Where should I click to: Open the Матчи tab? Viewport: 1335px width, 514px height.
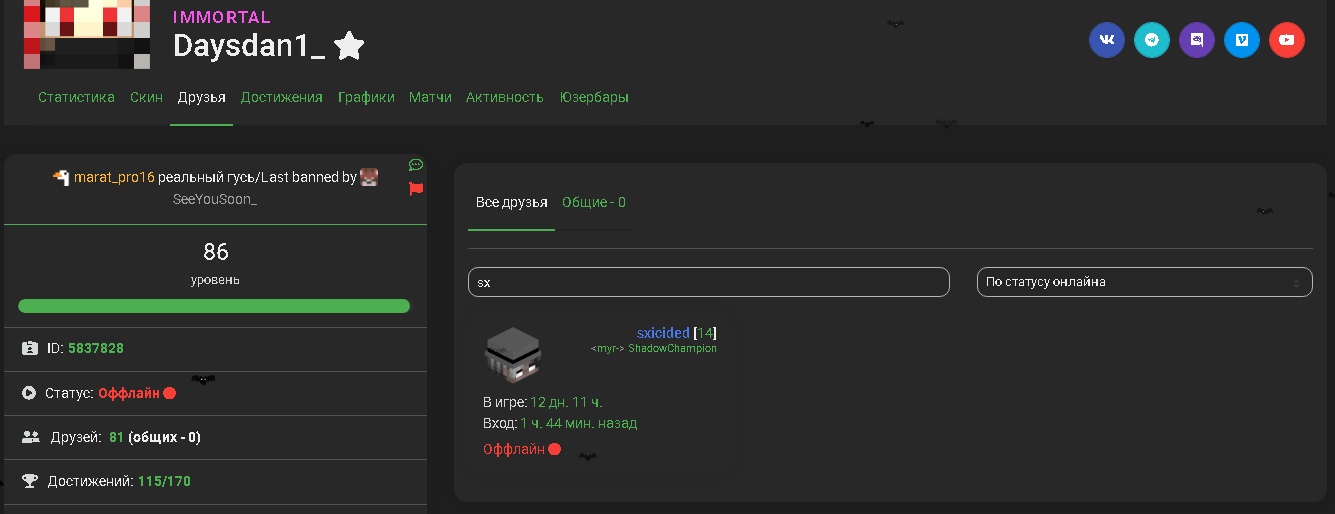pos(430,98)
